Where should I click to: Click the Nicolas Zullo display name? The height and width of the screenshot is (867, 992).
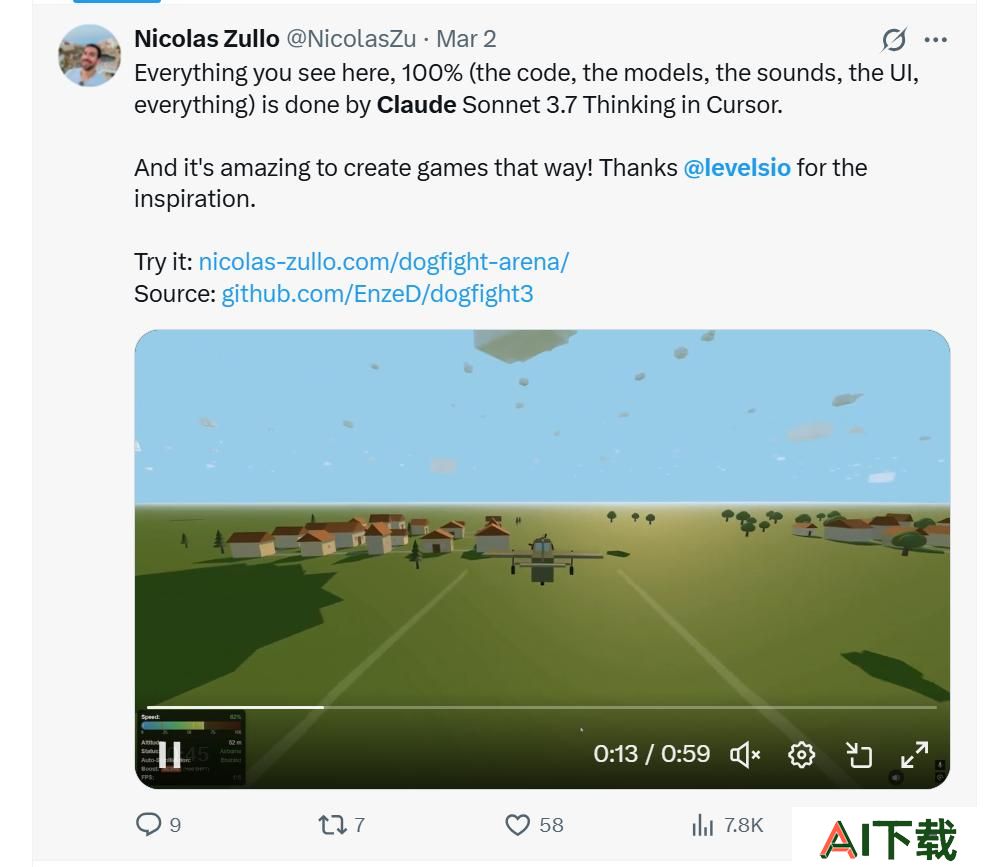pos(207,39)
